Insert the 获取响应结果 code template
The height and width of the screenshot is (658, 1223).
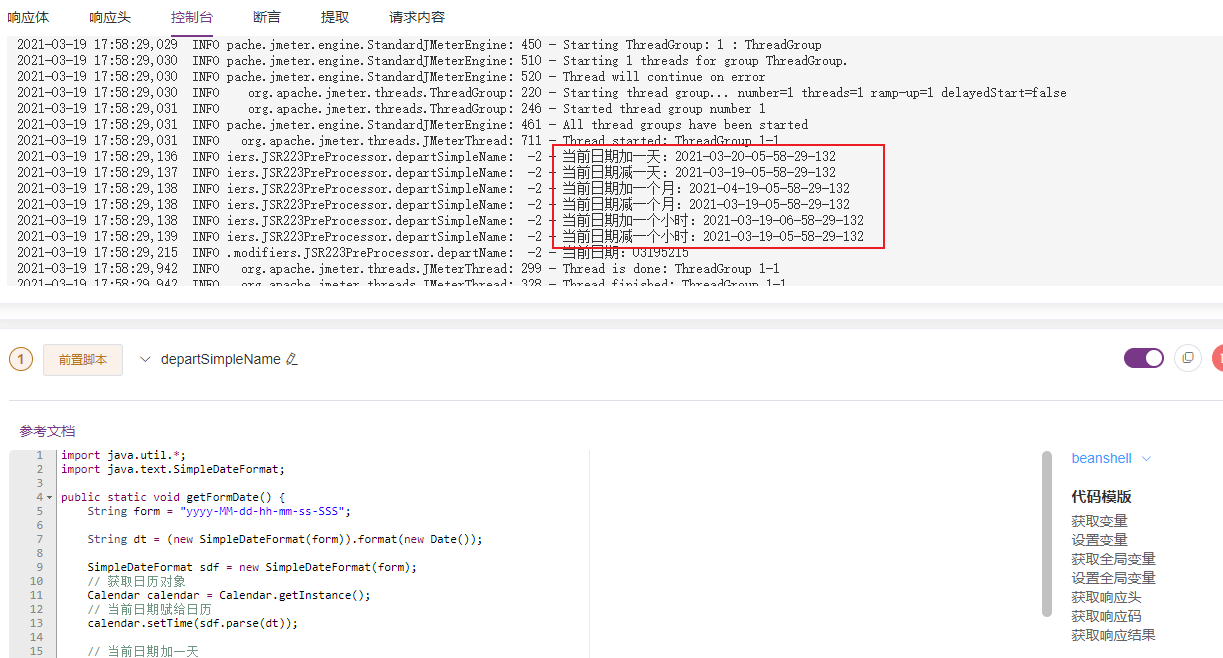point(1113,635)
